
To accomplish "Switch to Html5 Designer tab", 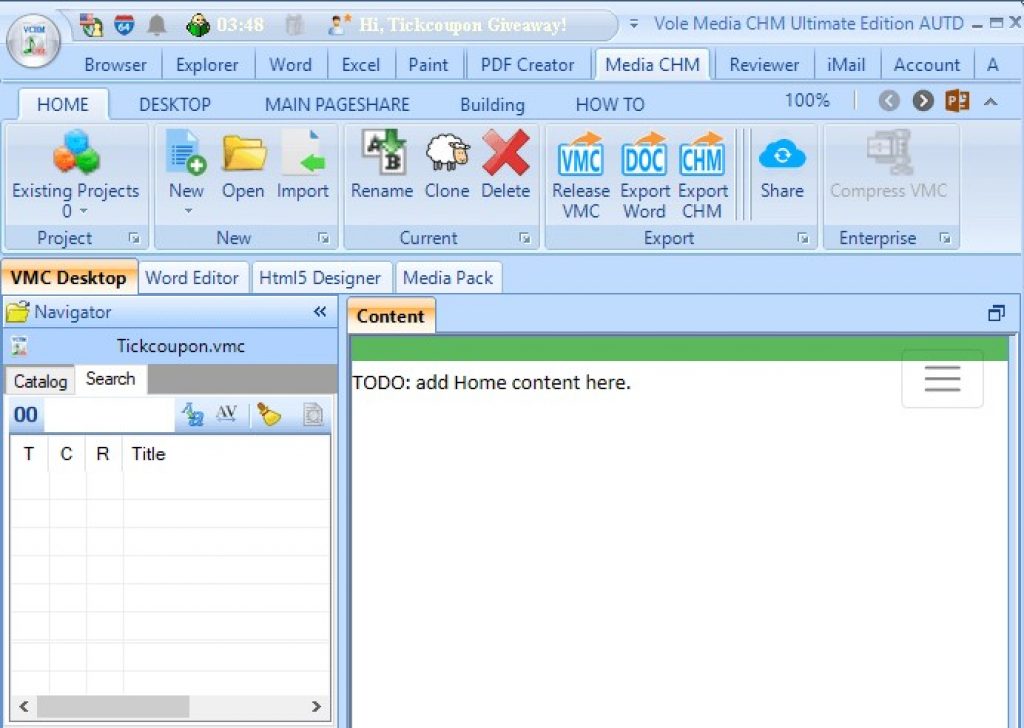I will point(320,277).
